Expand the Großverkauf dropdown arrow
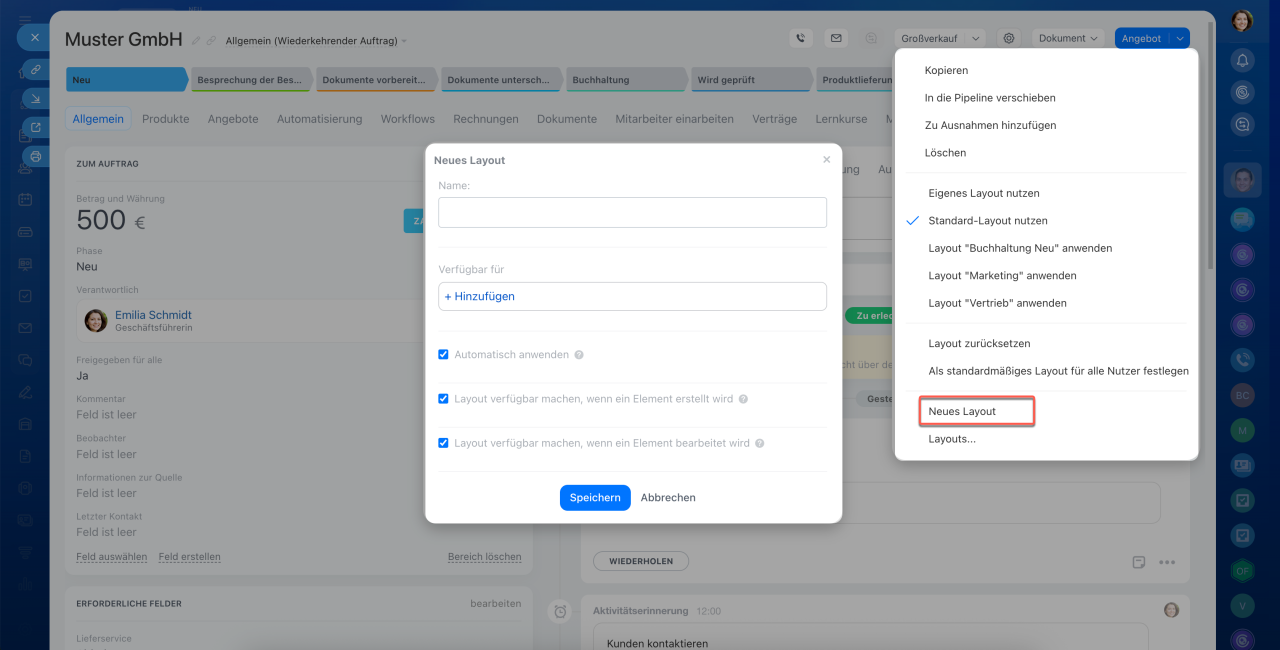This screenshot has height=650, width=1280. click(976, 38)
